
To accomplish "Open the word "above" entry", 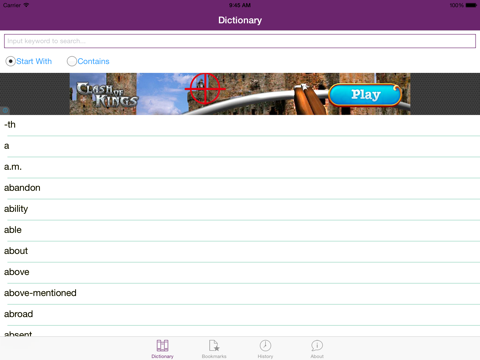I will (x=240, y=272).
